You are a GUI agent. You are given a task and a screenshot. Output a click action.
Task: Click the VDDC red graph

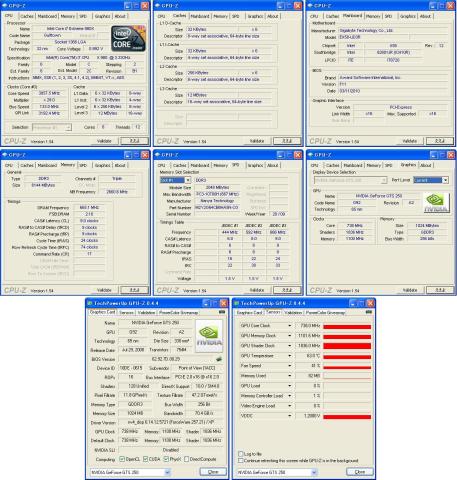click(x=347, y=416)
